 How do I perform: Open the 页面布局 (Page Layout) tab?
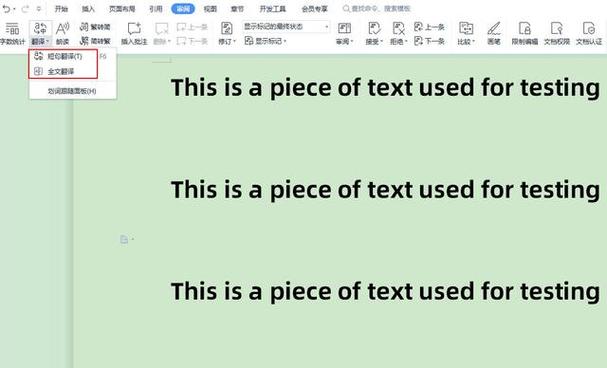click(x=122, y=9)
